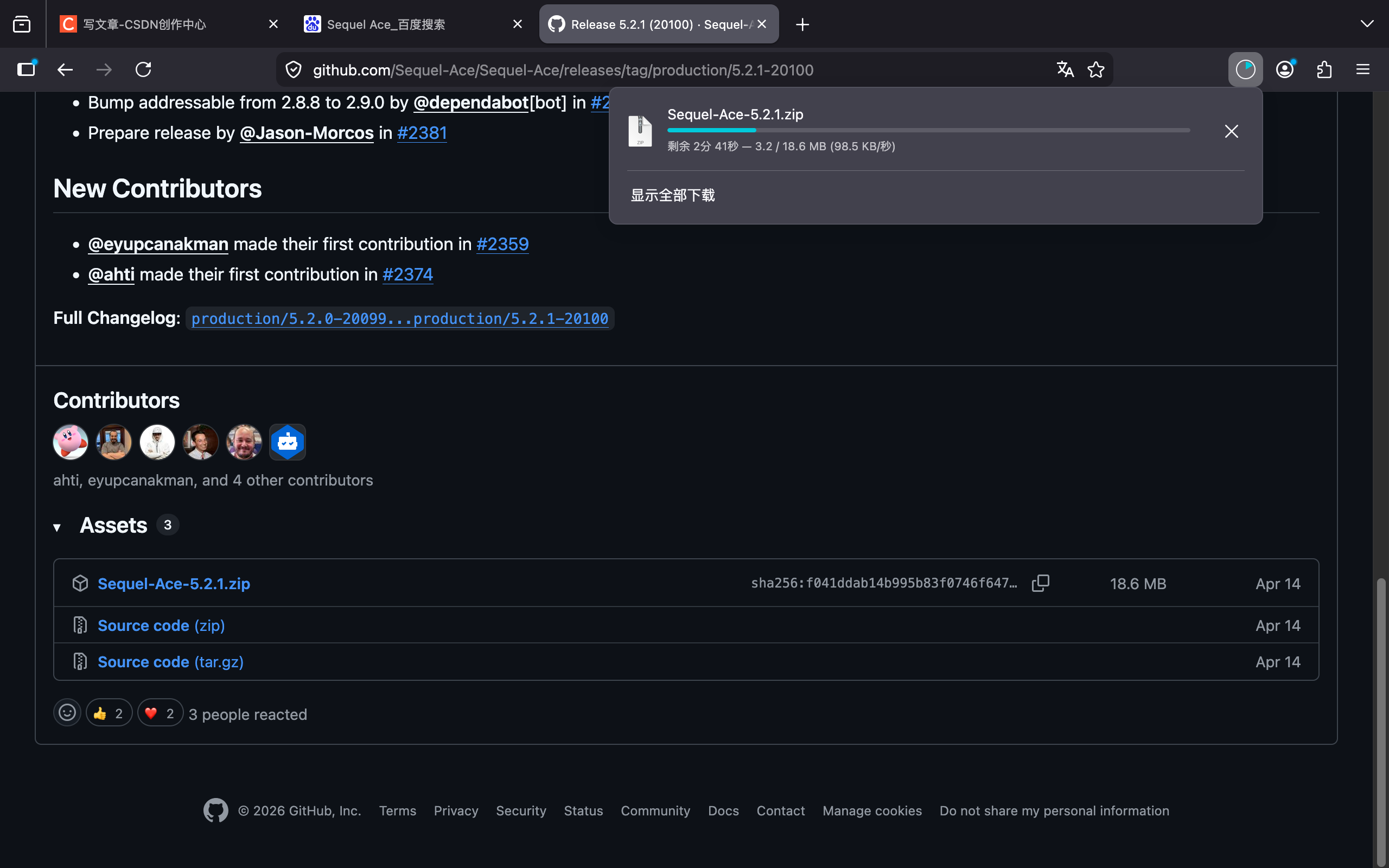The image size is (1389, 868).
Task: Add a thumbs up reaction
Action: [x=109, y=713]
